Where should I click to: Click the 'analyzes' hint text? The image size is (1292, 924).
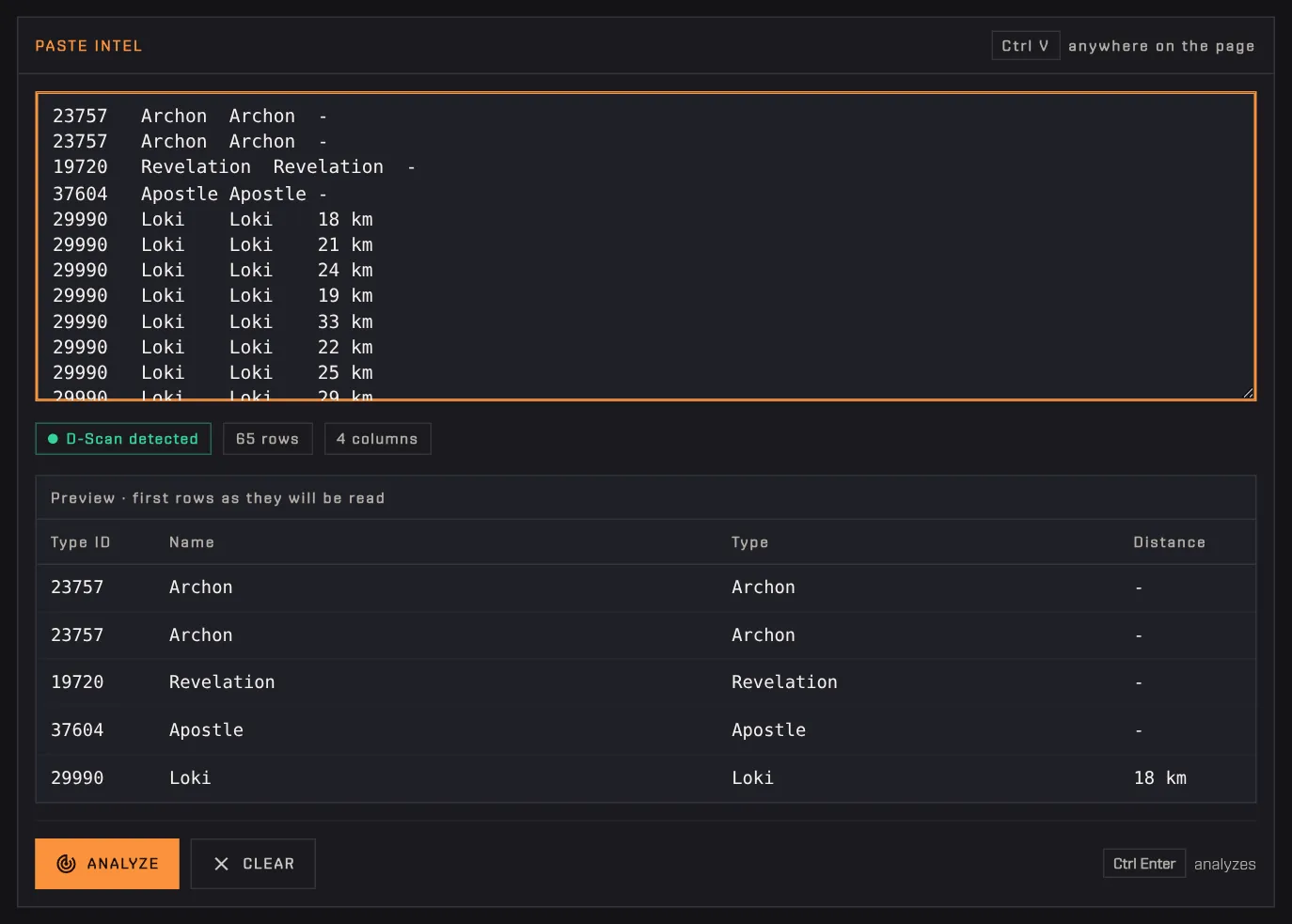coord(1224,864)
